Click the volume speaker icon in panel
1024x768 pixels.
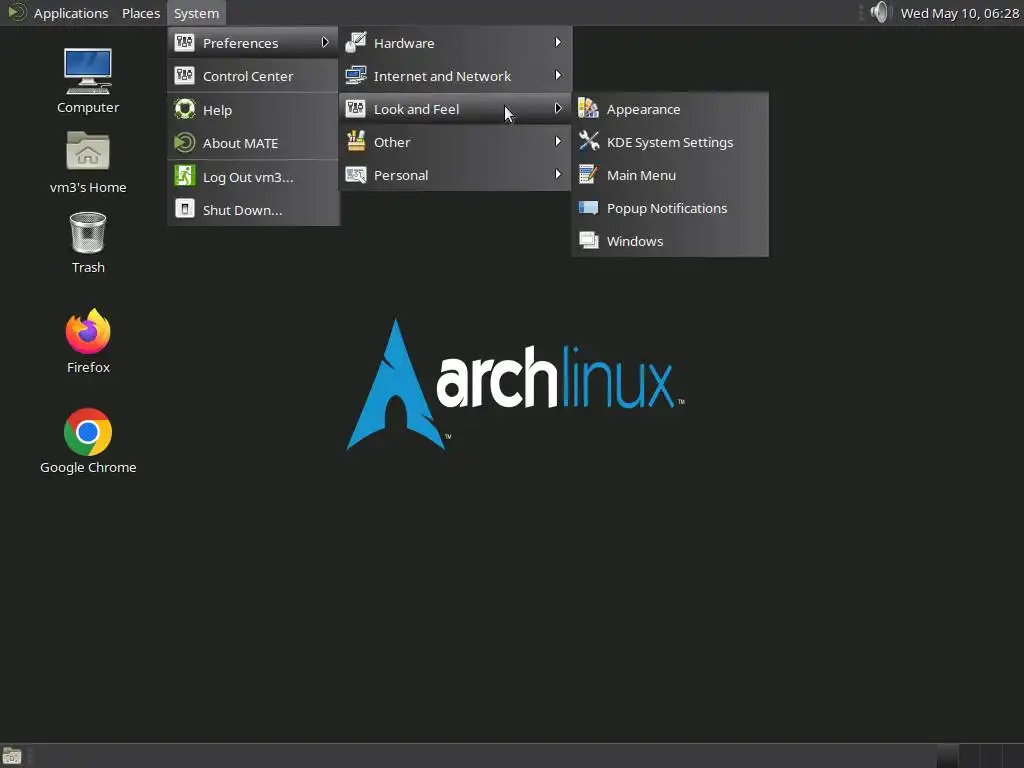(879, 12)
